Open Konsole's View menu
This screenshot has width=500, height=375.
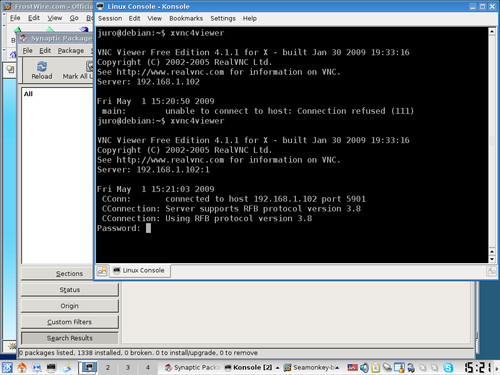pyautogui.click(x=155, y=18)
